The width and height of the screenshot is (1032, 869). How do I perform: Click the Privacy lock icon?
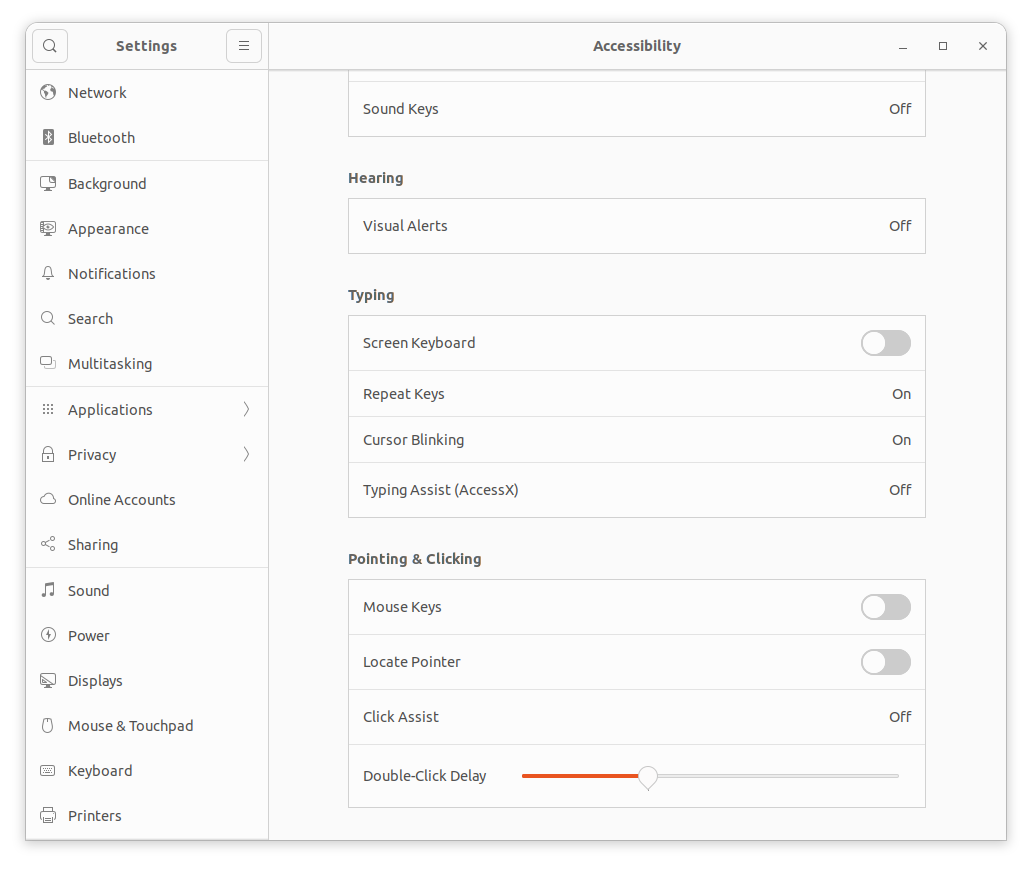(x=48, y=454)
